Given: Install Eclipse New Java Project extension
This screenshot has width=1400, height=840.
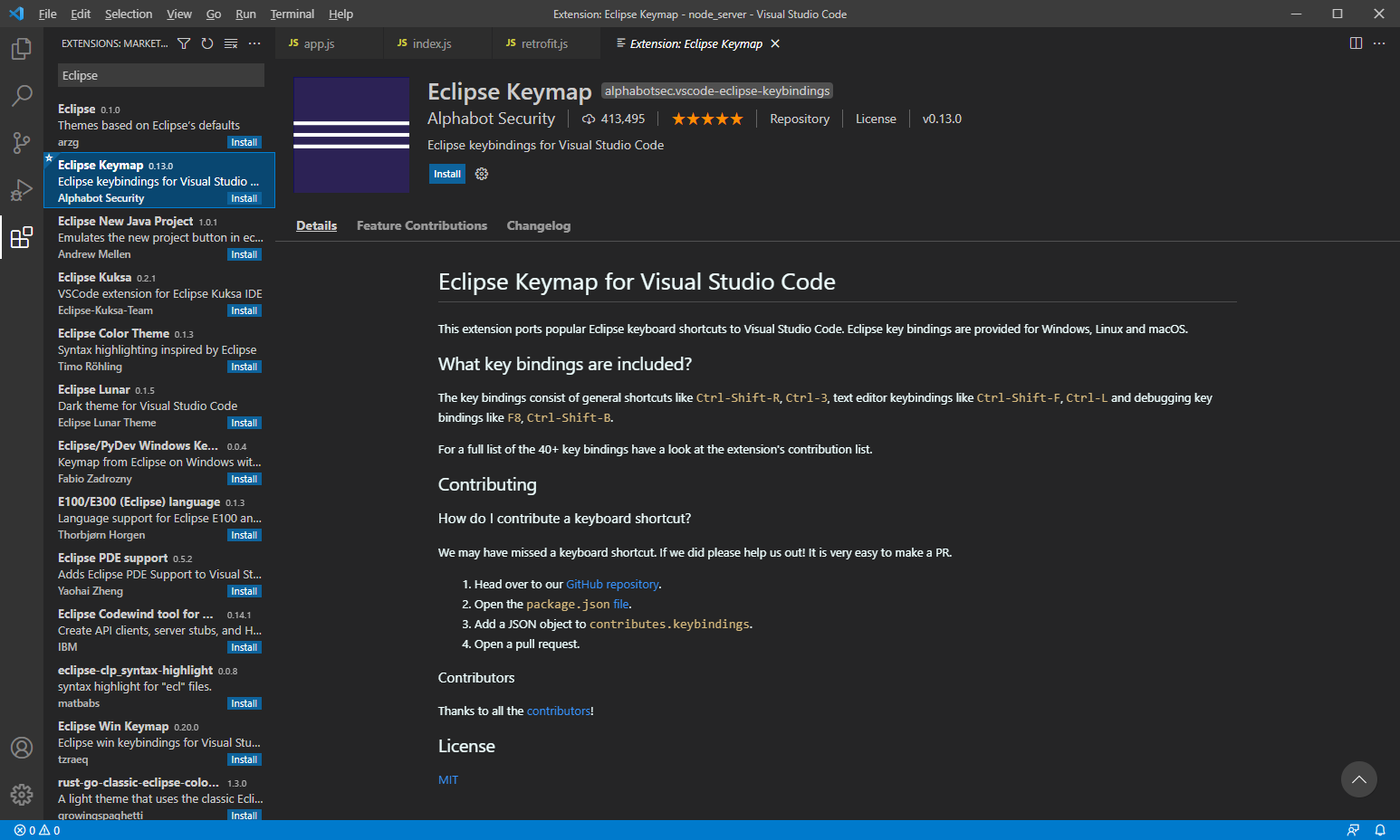Looking at the screenshot, I should click(245, 254).
